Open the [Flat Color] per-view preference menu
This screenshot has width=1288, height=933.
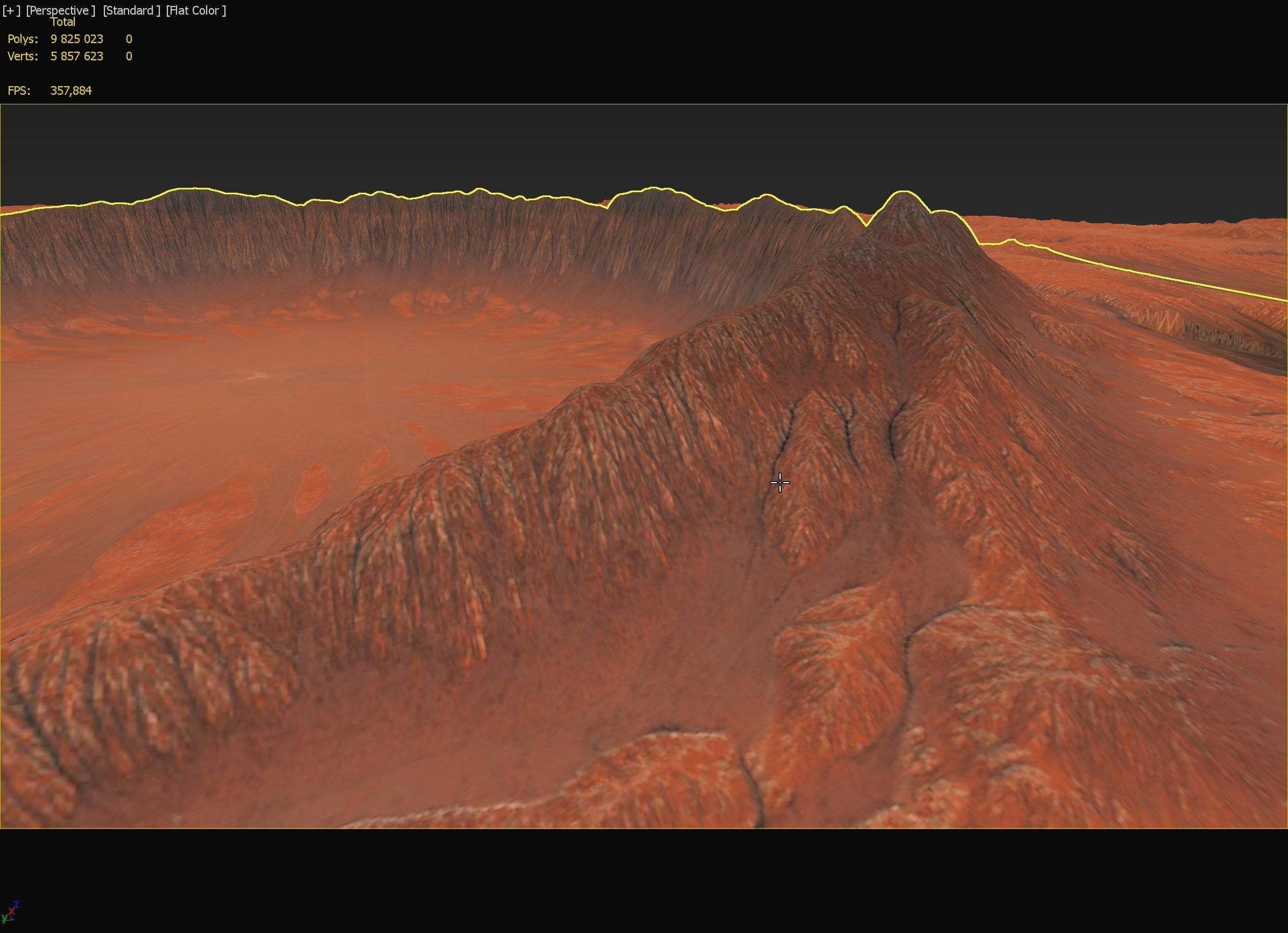[196, 11]
